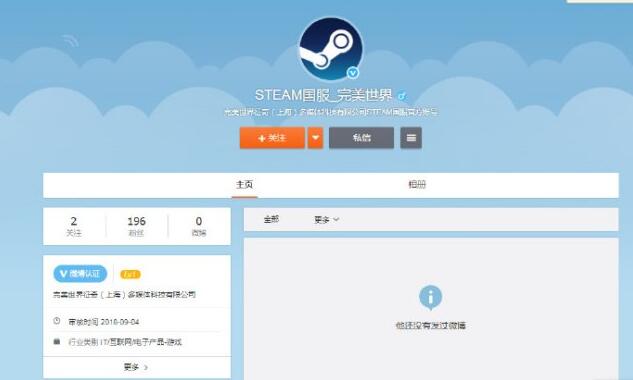View the 2 关注 following count
This screenshot has width=633, height=380.
click(74, 226)
